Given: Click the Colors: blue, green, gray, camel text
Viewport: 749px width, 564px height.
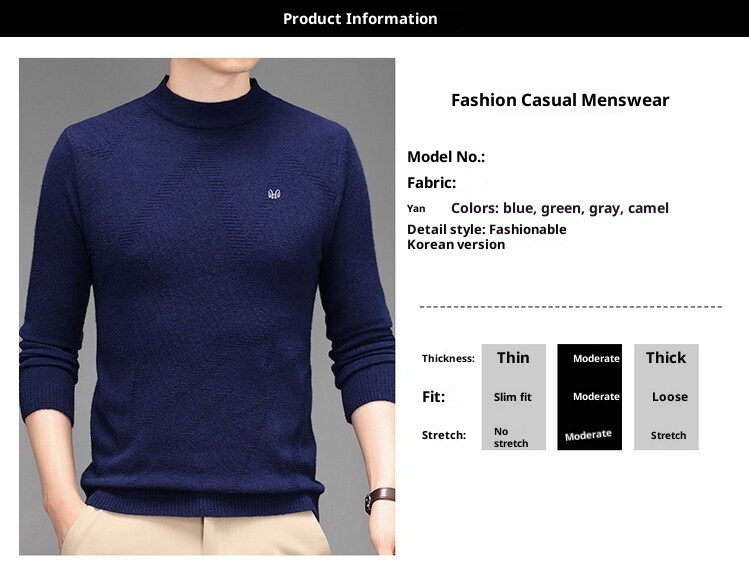Looking at the screenshot, I should click(x=560, y=208).
